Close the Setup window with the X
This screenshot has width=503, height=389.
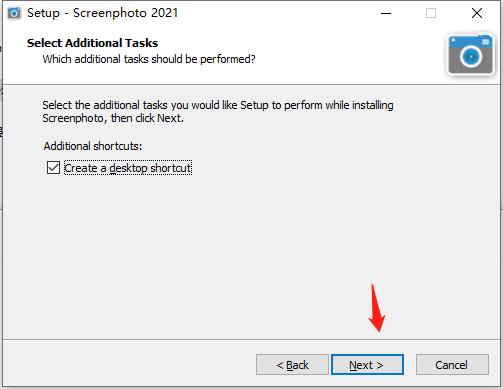point(477,13)
